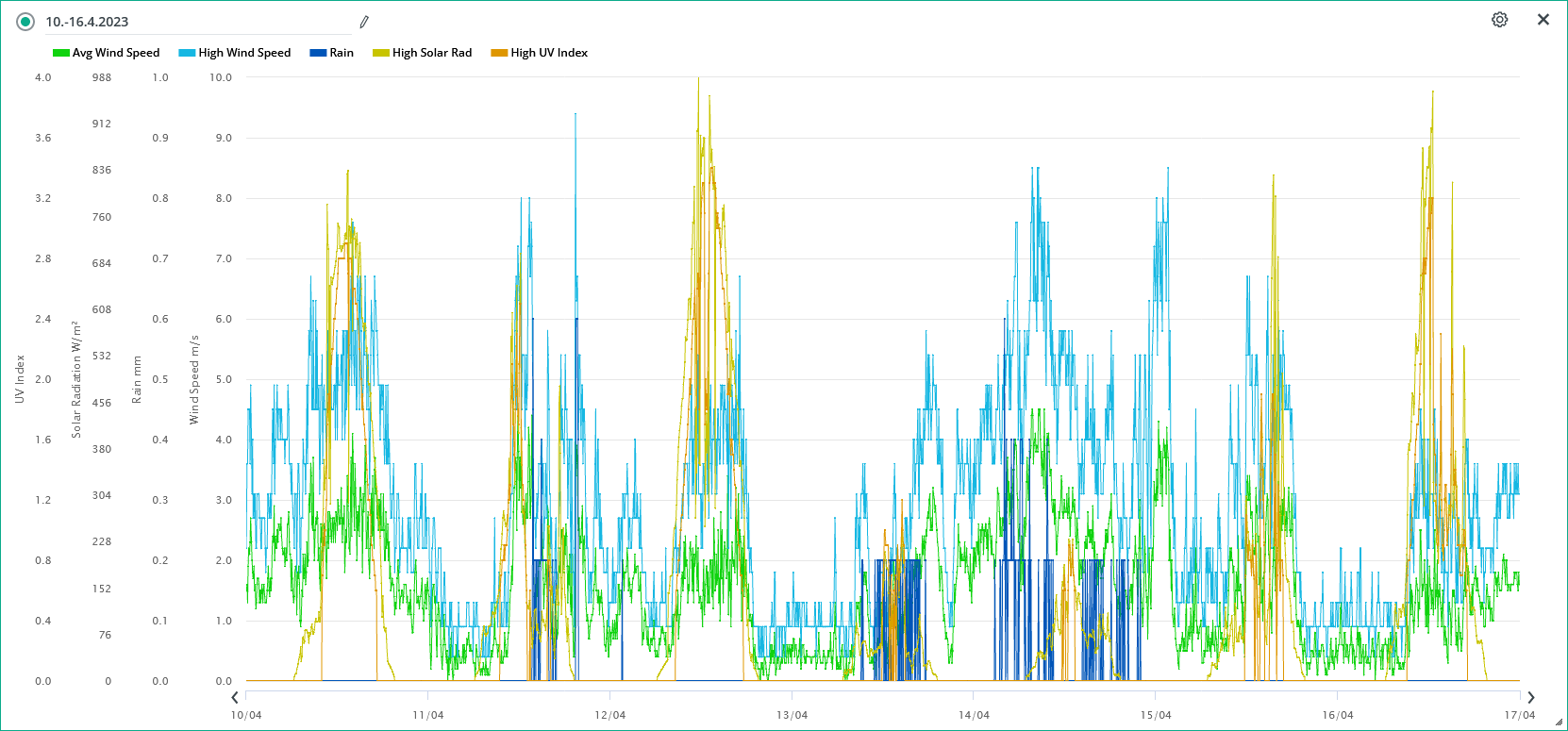Click the 15/04 date axis label
Viewport: 1568px width, 731px height.
(1156, 715)
